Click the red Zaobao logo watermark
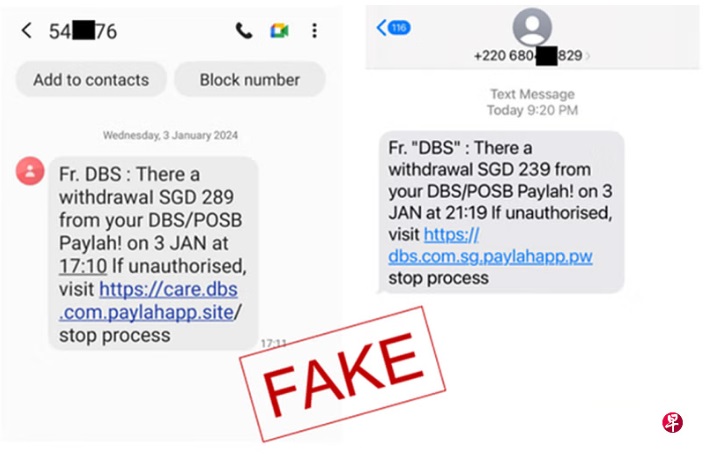Screen dimensions: 704x460 672,422
